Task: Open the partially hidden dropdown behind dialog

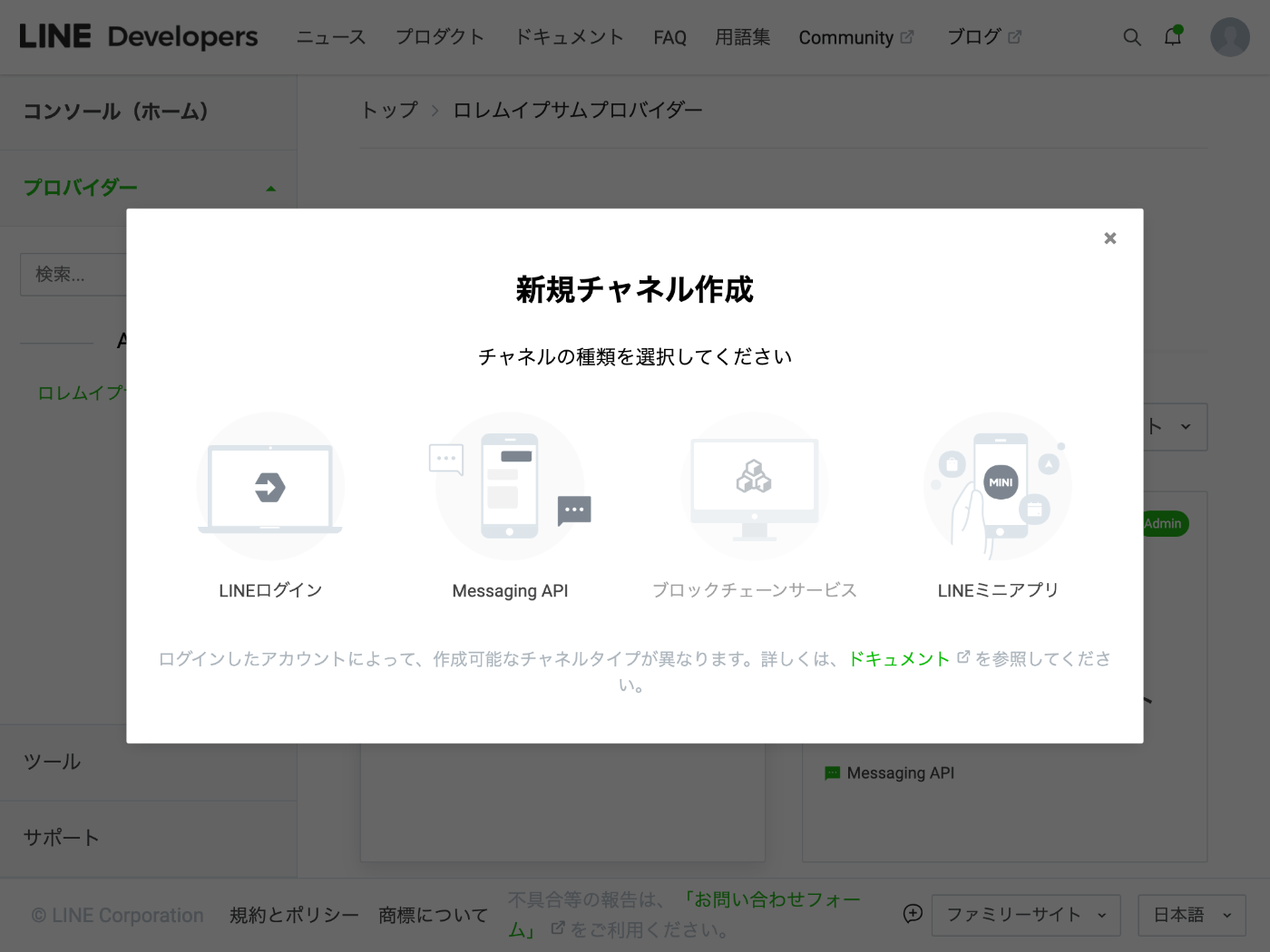Action: pyautogui.click(x=1176, y=426)
